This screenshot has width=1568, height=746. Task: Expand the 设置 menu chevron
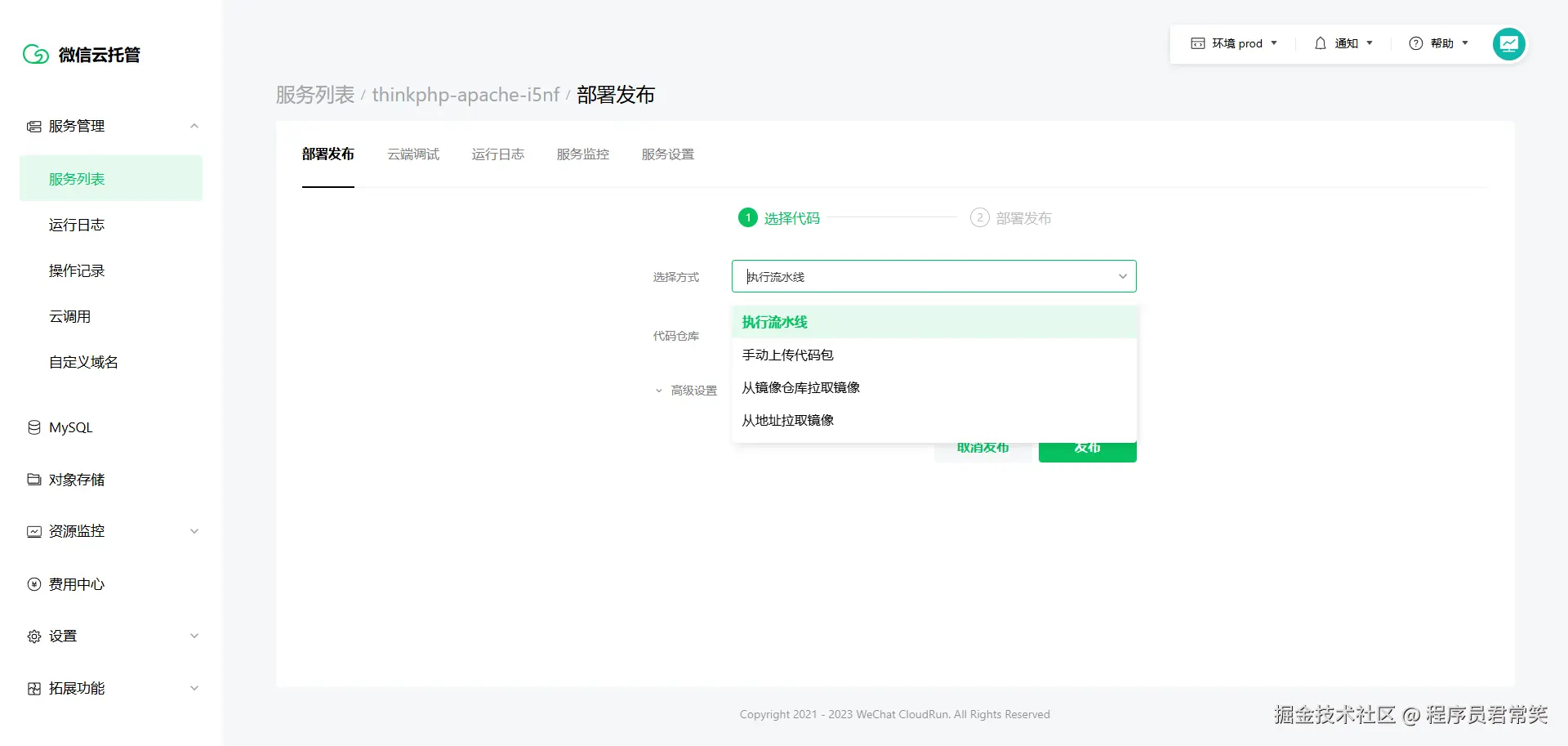[194, 636]
